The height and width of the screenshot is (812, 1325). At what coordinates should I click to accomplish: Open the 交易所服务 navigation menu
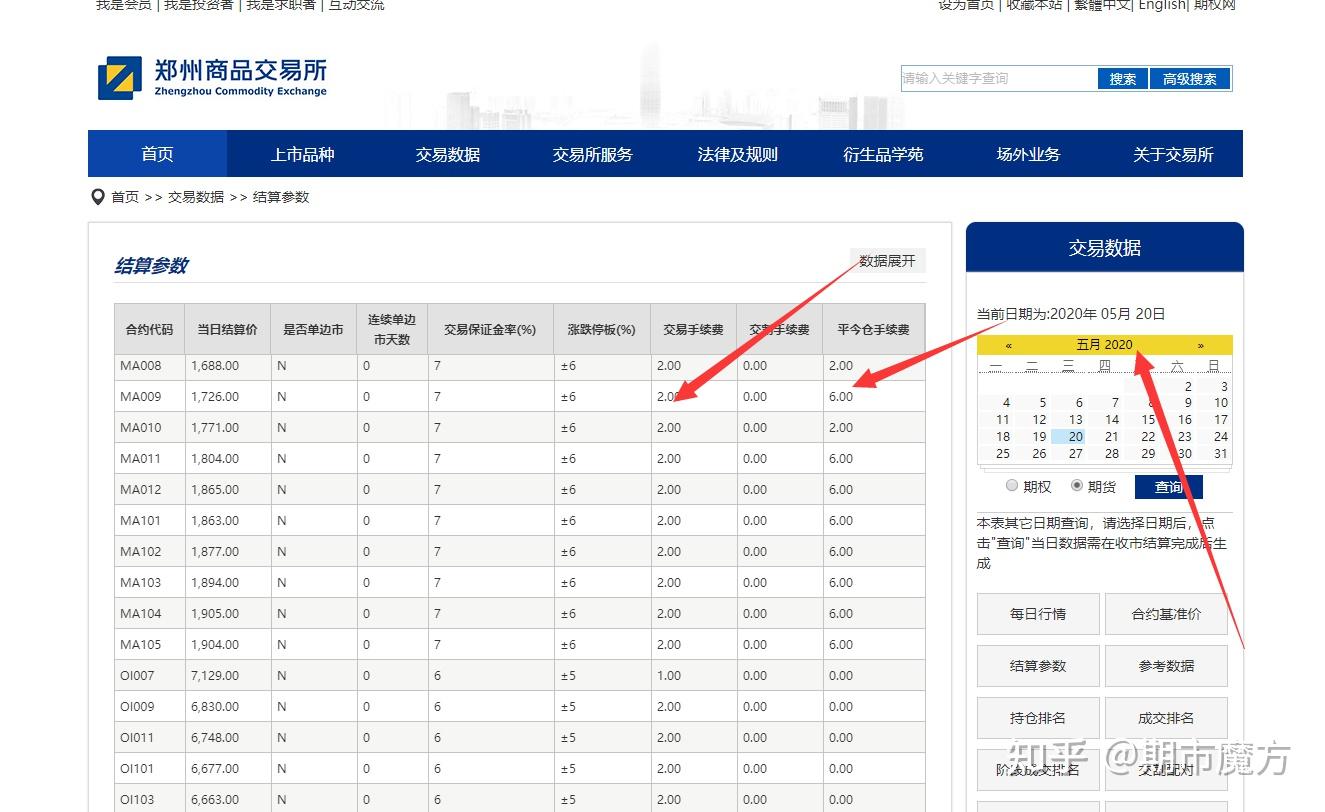(592, 154)
